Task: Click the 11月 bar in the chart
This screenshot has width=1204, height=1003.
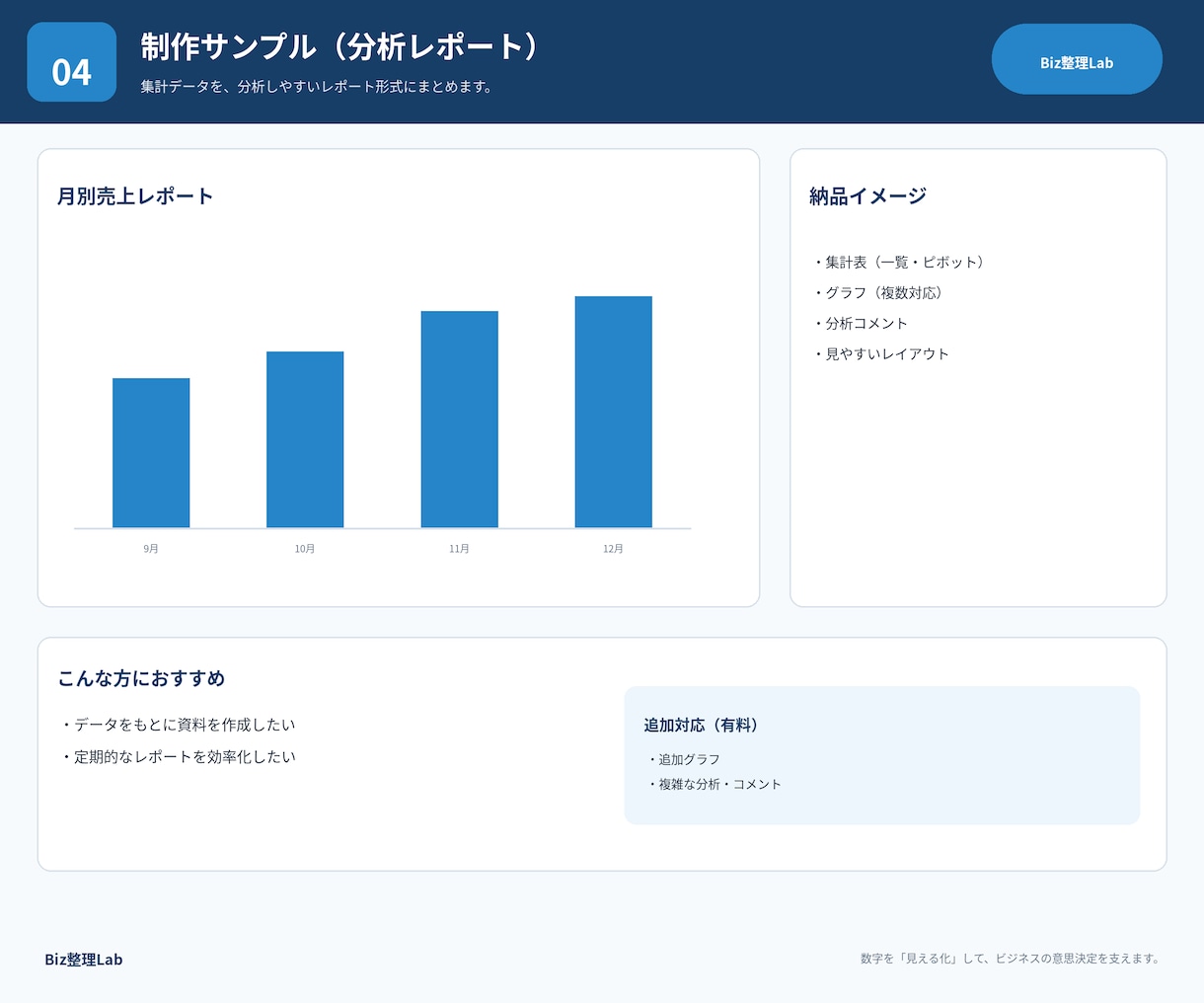Action: point(460,420)
